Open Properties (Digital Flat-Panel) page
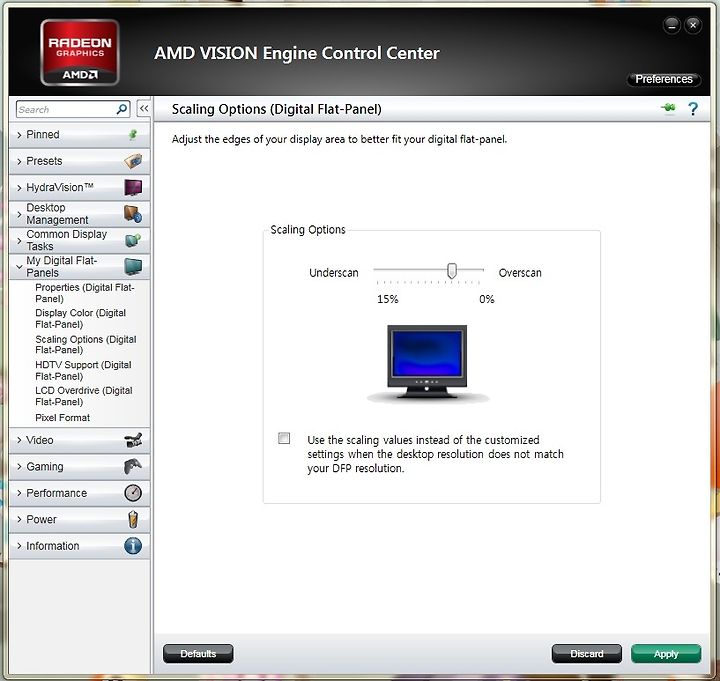Image resolution: width=720 pixels, height=681 pixels. point(84,293)
